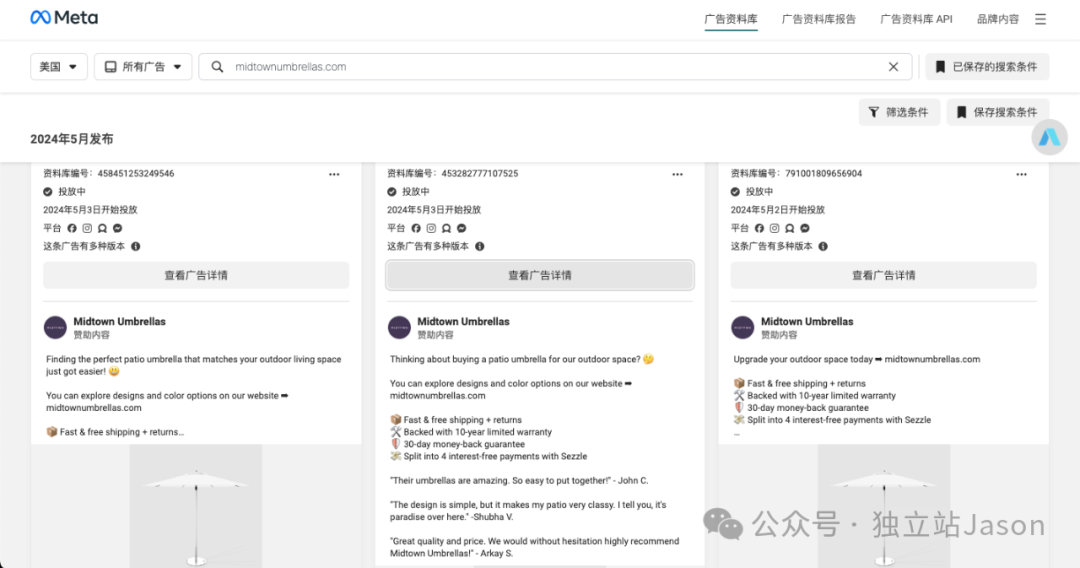Open more options for ad 458451253249546
Image resolution: width=1080 pixels, height=568 pixels.
tap(334, 174)
